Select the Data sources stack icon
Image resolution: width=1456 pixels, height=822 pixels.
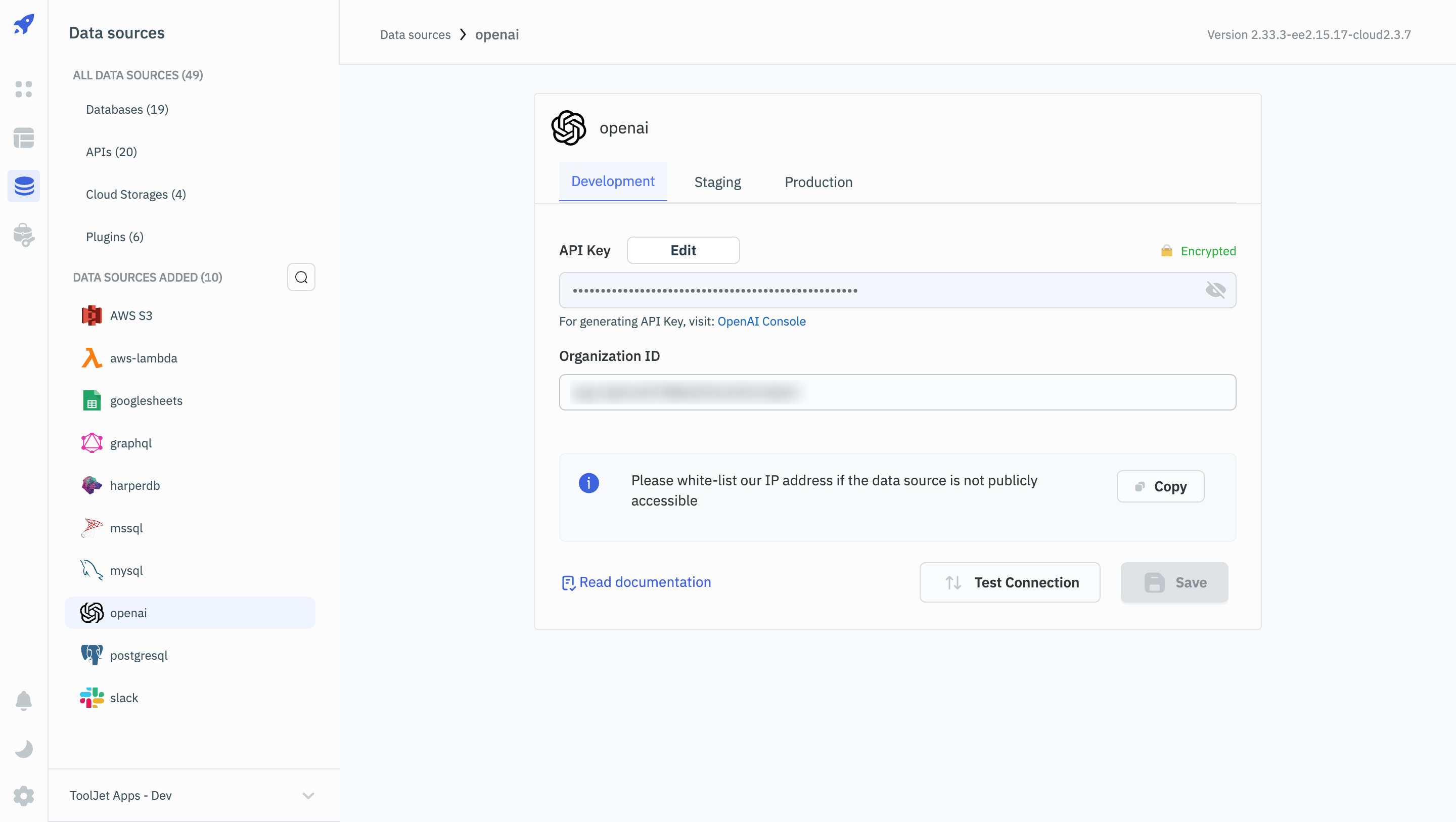coord(24,186)
